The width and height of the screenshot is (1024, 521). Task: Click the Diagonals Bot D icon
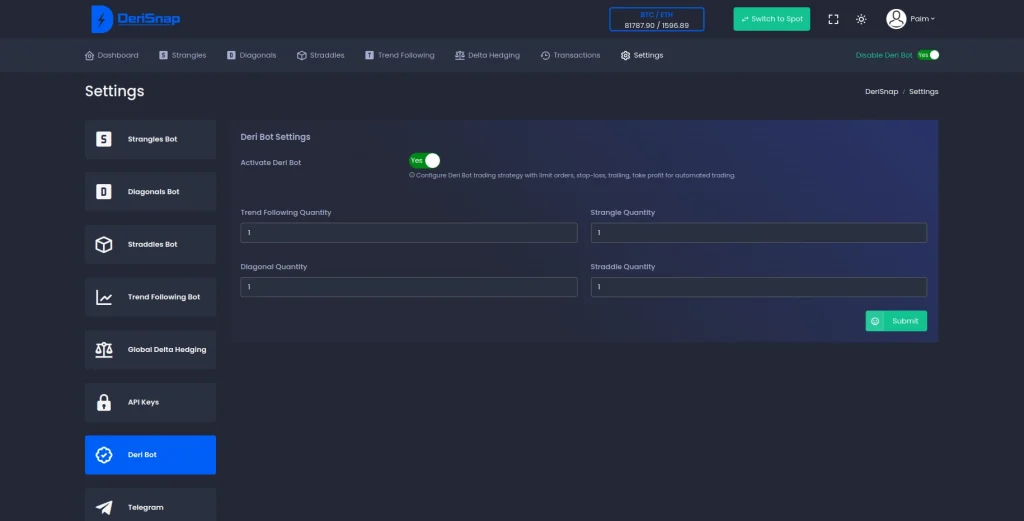click(103, 192)
